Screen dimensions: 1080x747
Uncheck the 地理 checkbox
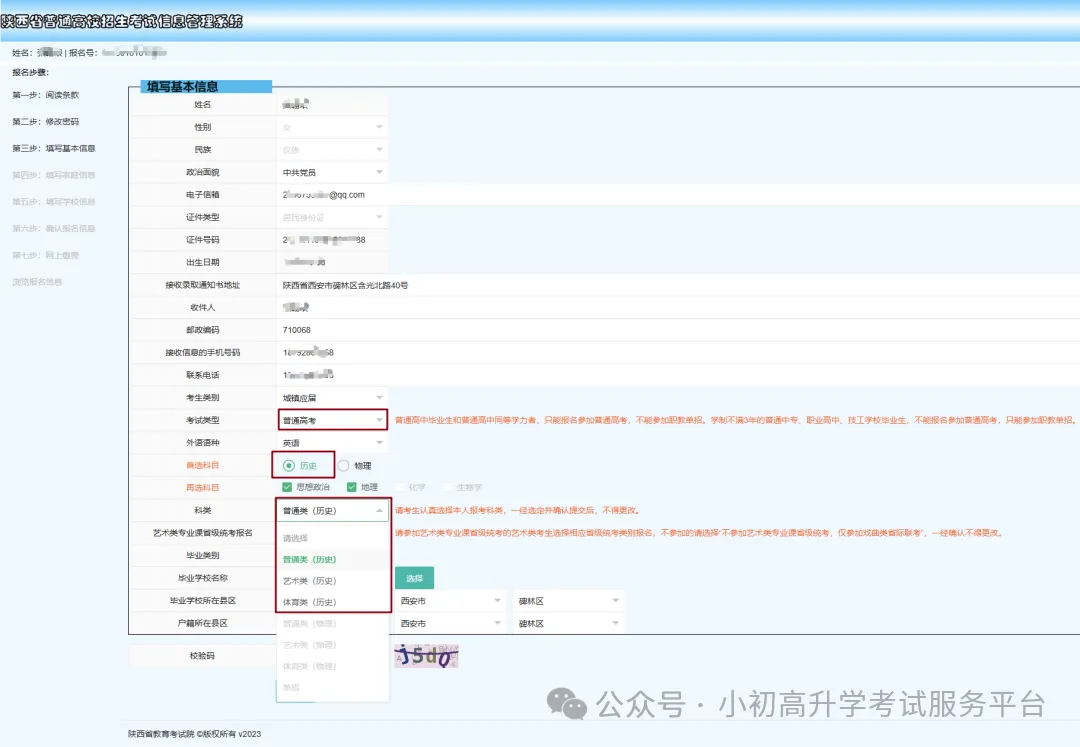point(352,487)
